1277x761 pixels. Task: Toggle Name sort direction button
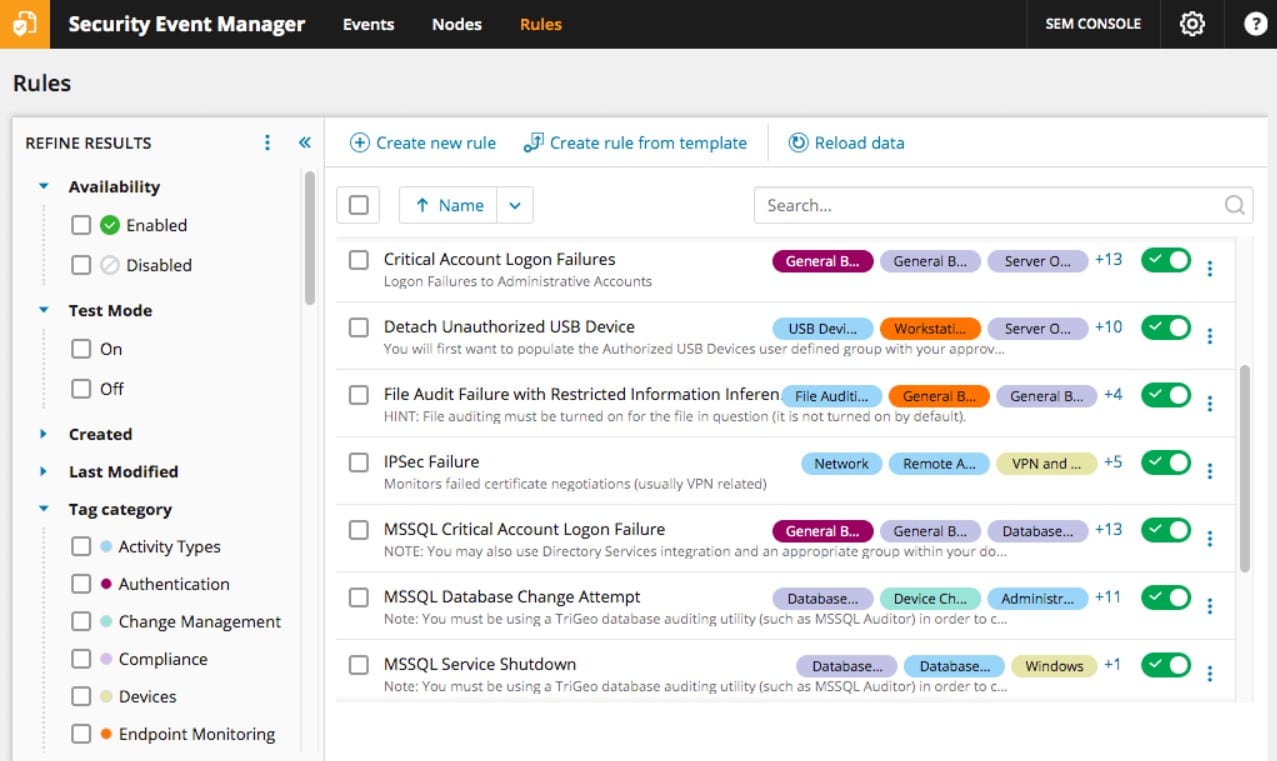tap(448, 205)
